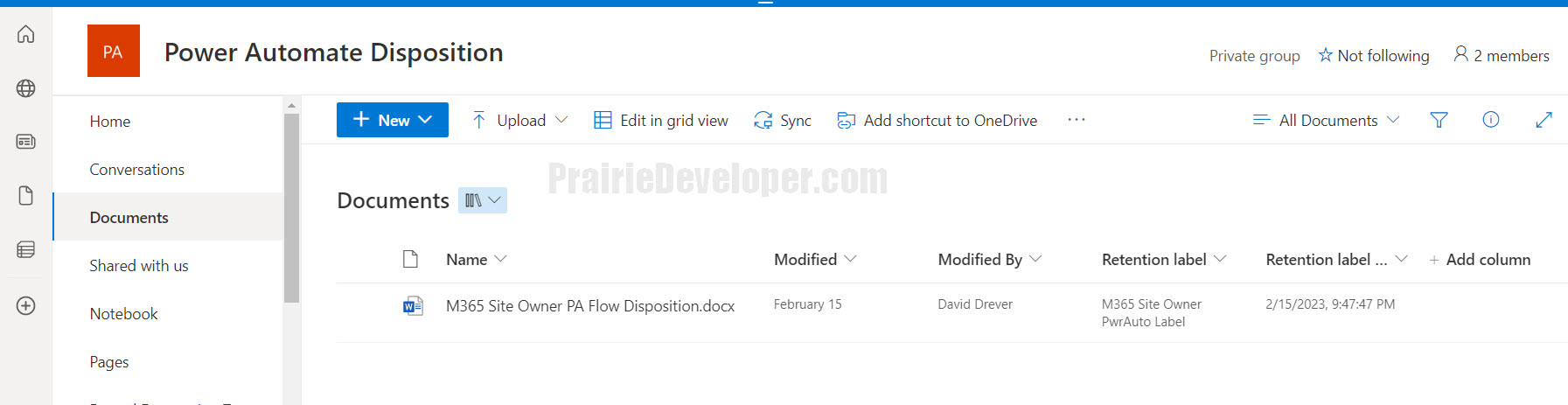Image resolution: width=1568 pixels, height=405 pixels.
Task: Open the Retention label column menu
Action: pyautogui.click(x=1164, y=260)
